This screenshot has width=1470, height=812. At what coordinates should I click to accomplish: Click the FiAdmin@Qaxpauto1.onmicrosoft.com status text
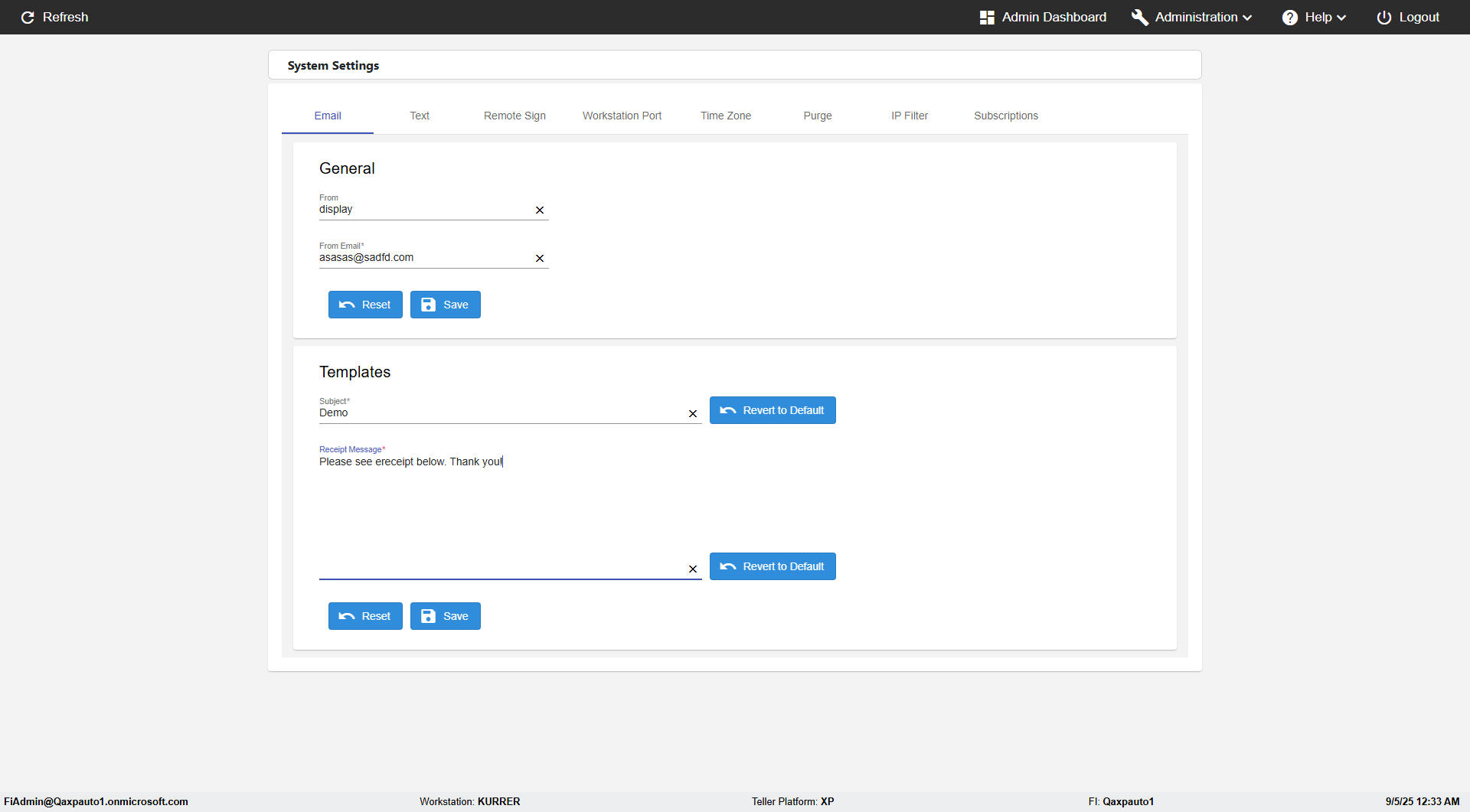pos(96,801)
